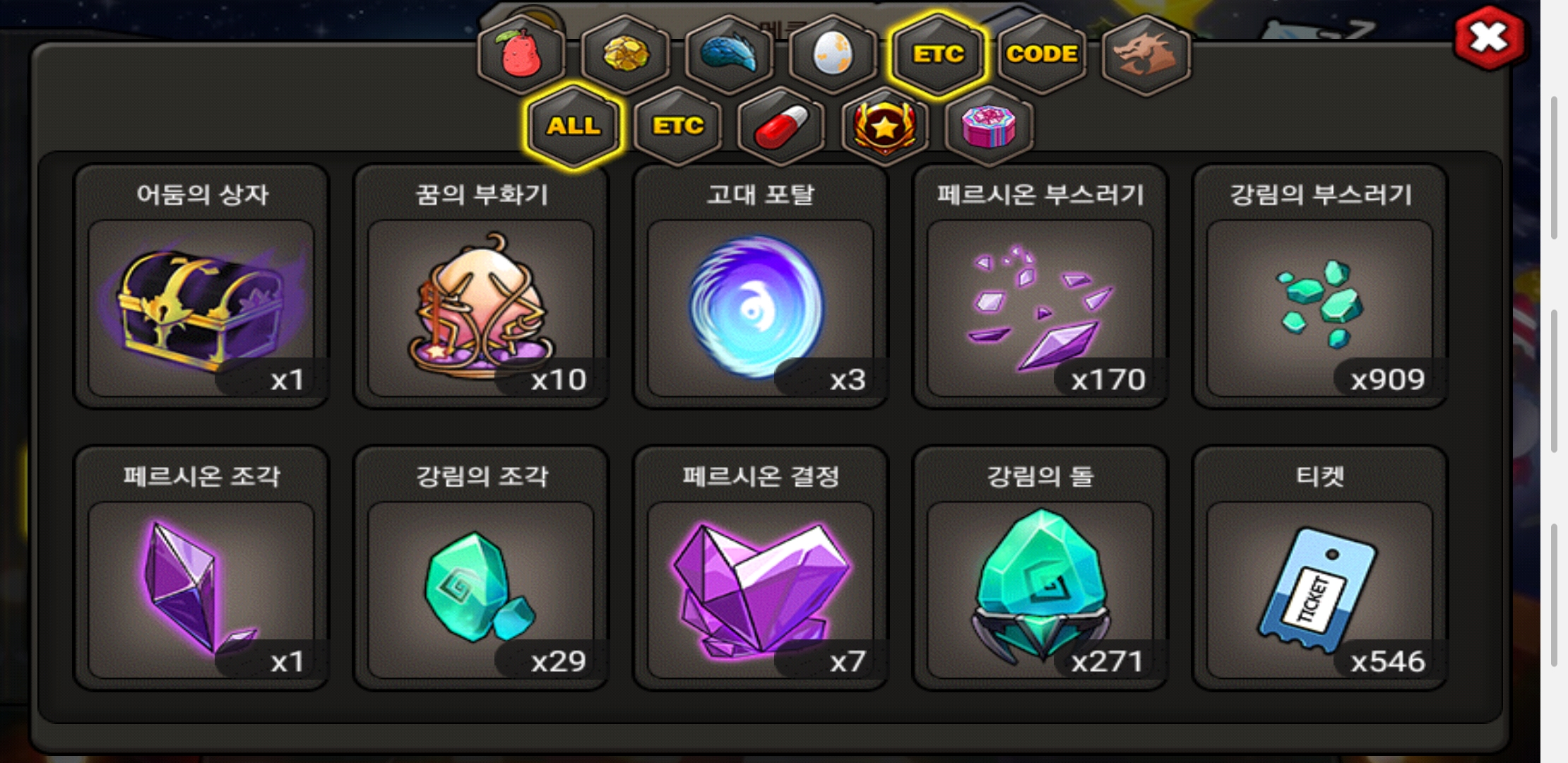Select the 티켓 ticket item x546
The height and width of the screenshot is (763, 1568).
coord(1320,568)
